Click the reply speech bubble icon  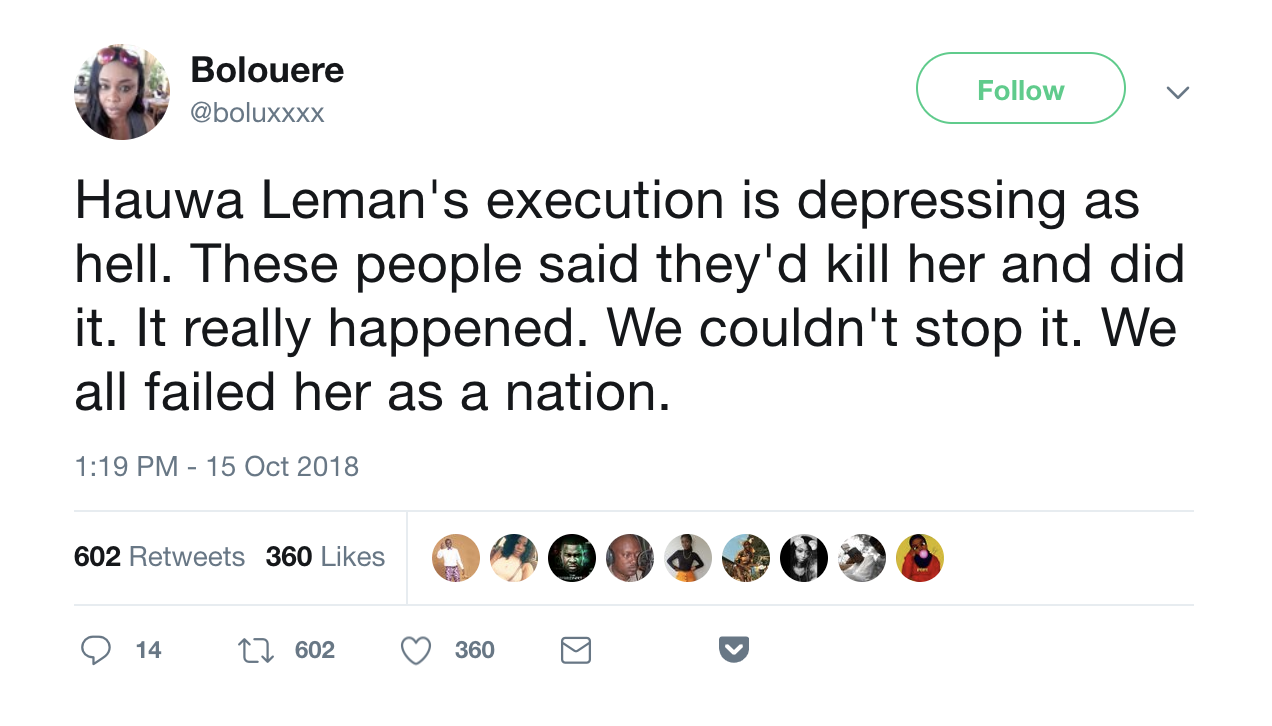point(96,651)
